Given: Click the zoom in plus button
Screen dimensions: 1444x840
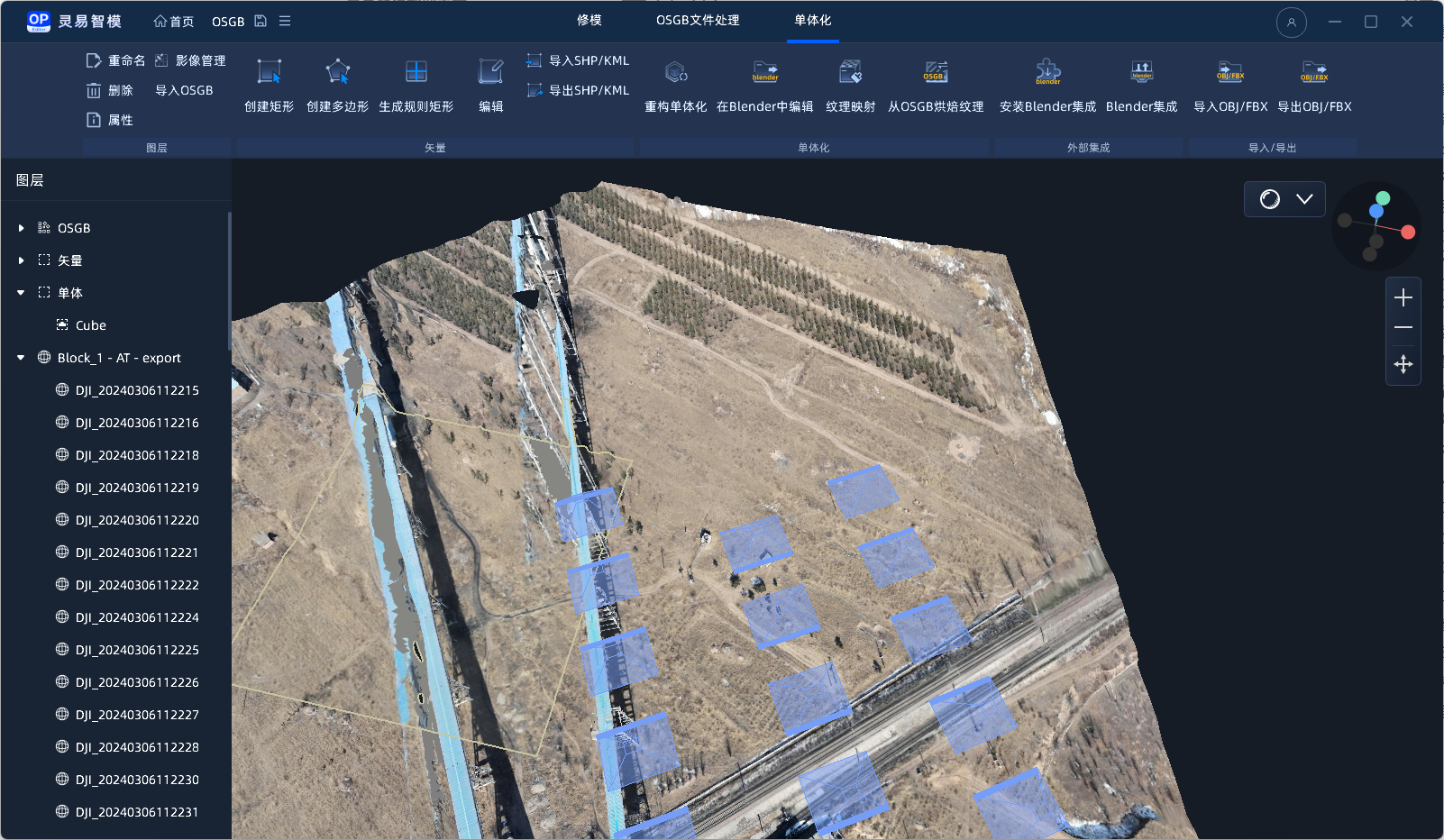Looking at the screenshot, I should pyautogui.click(x=1403, y=298).
